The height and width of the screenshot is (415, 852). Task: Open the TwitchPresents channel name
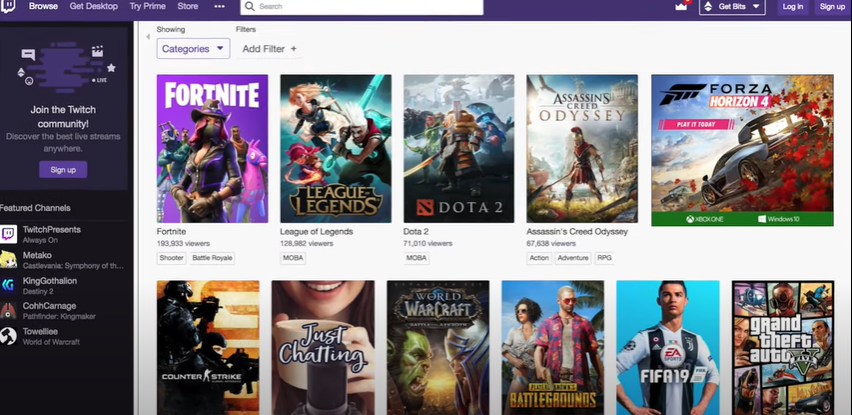52,230
